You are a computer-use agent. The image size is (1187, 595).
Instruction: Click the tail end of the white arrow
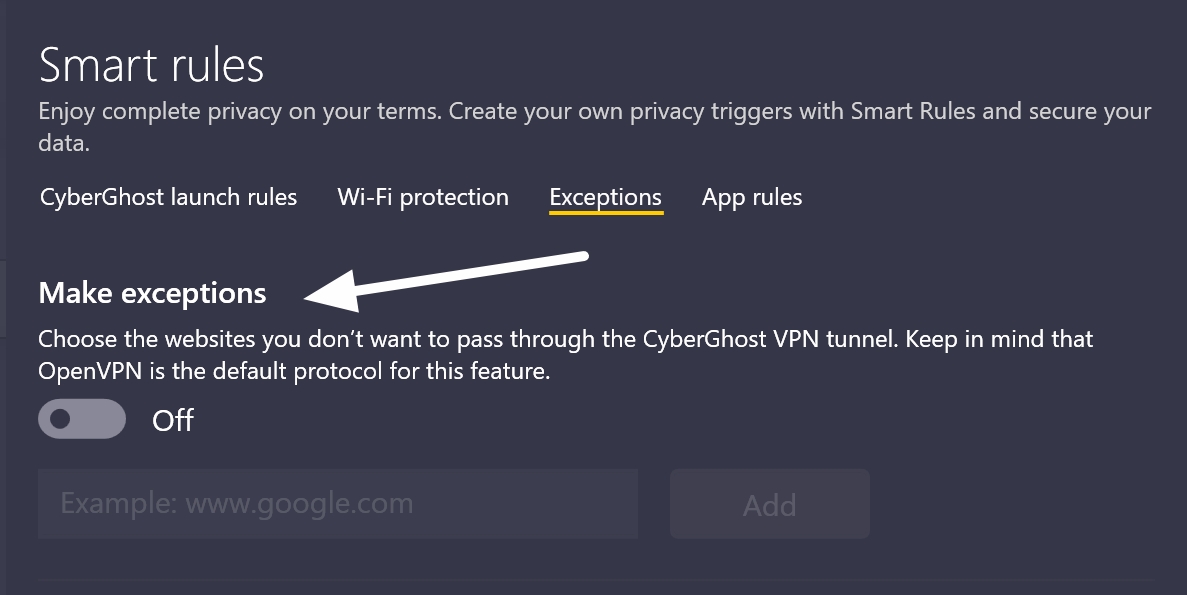(x=584, y=258)
